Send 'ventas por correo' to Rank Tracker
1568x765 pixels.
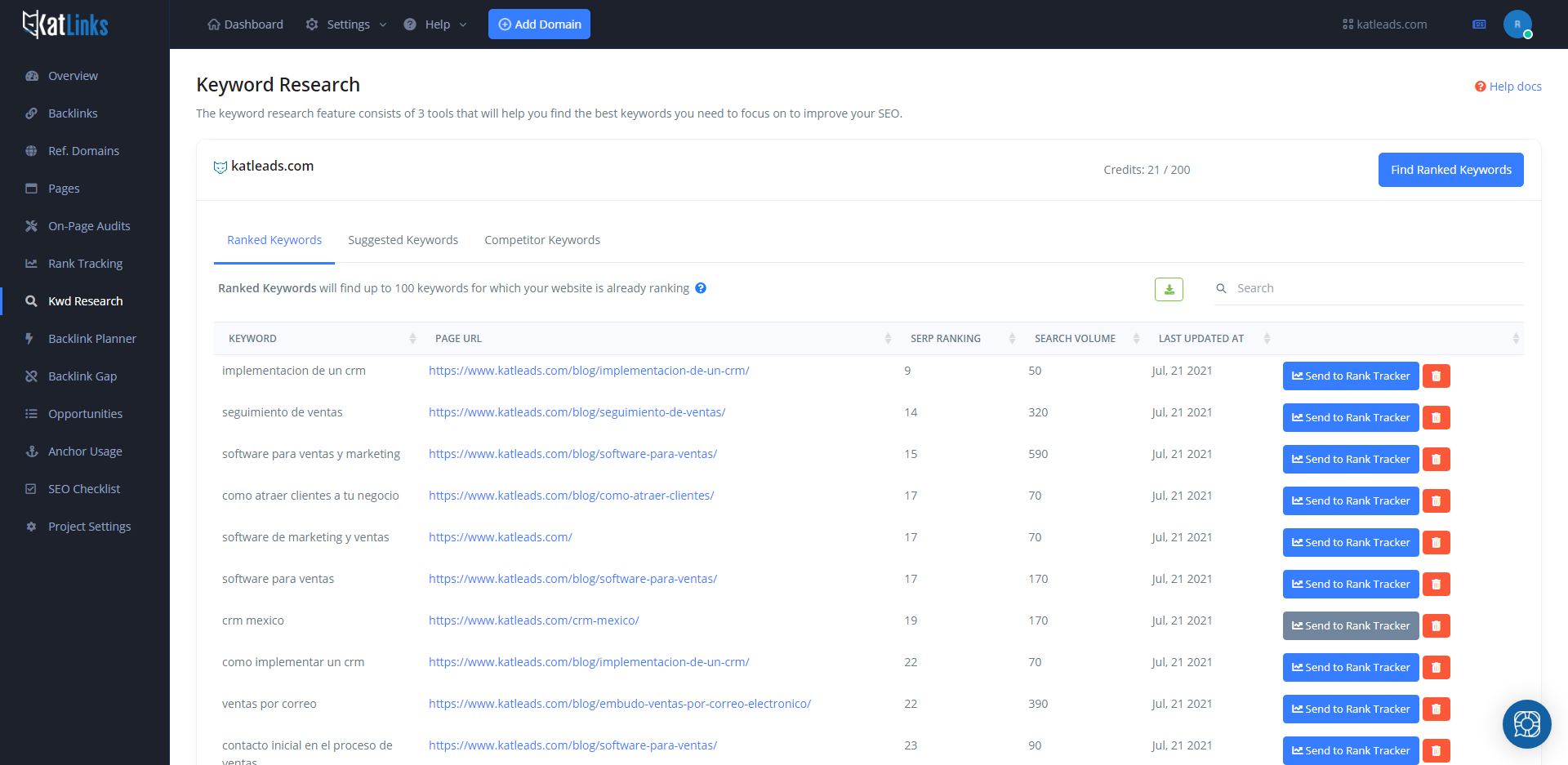click(1351, 709)
